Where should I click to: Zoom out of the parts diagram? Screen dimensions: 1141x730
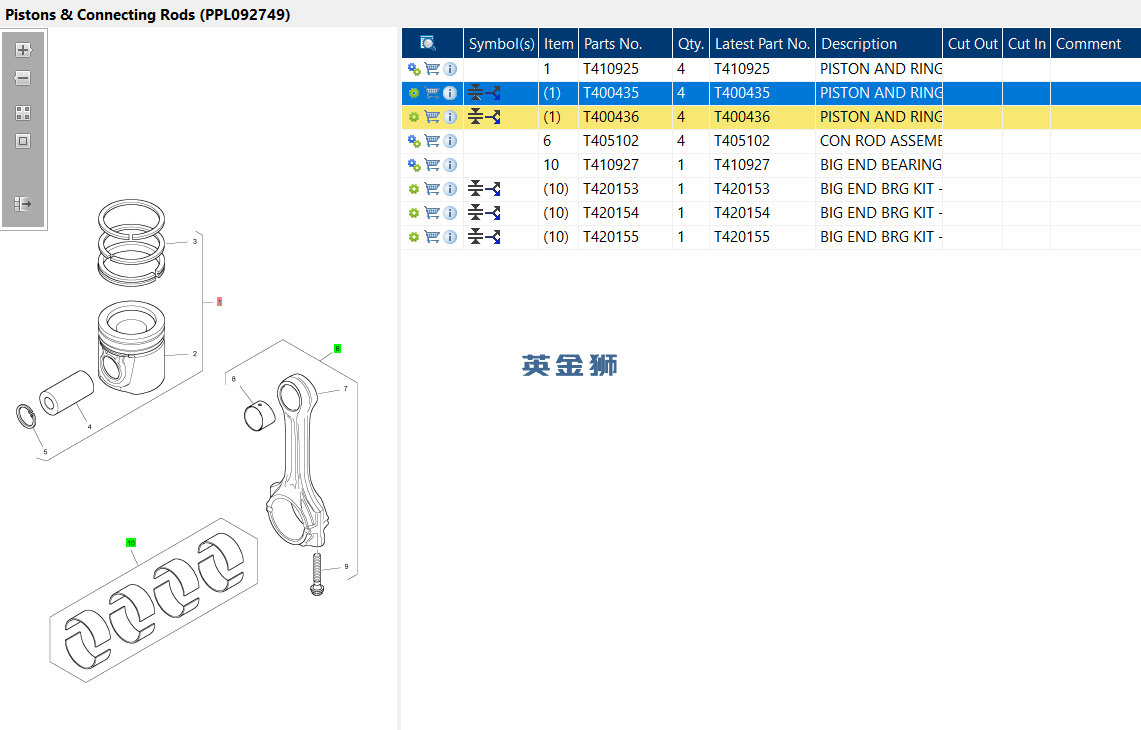[23, 78]
